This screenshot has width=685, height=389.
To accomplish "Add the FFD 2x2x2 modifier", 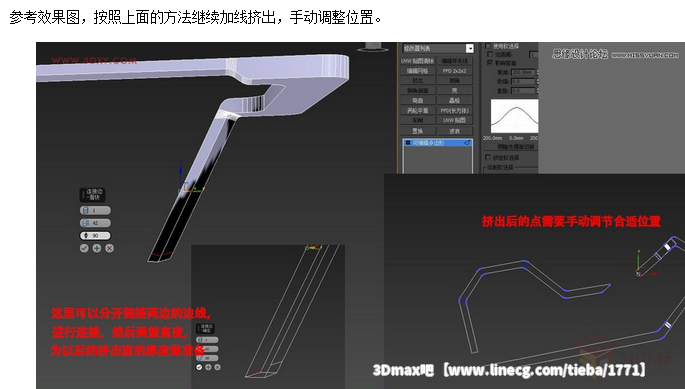I will point(455,71).
